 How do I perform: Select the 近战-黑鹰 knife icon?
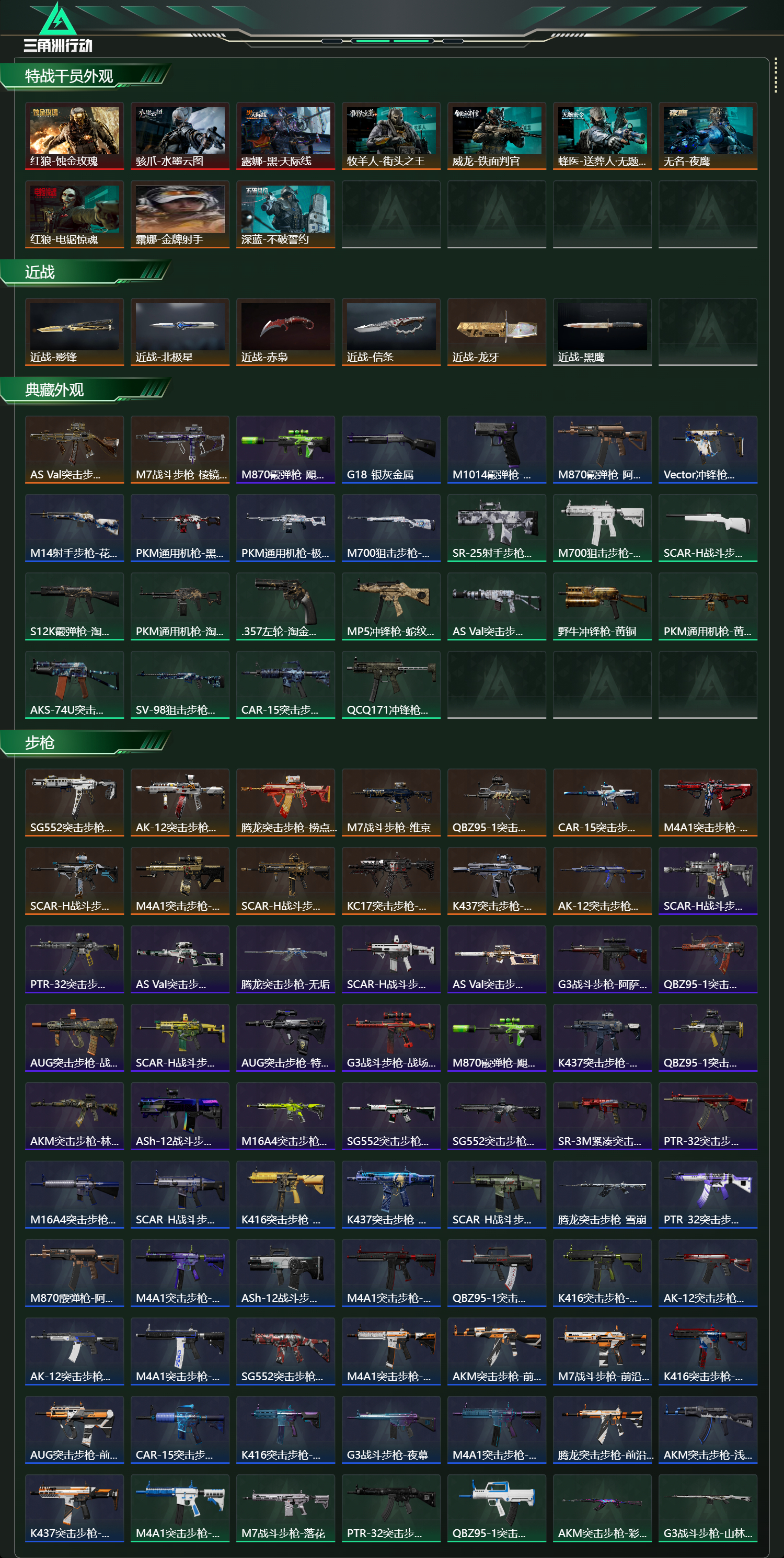tap(602, 332)
